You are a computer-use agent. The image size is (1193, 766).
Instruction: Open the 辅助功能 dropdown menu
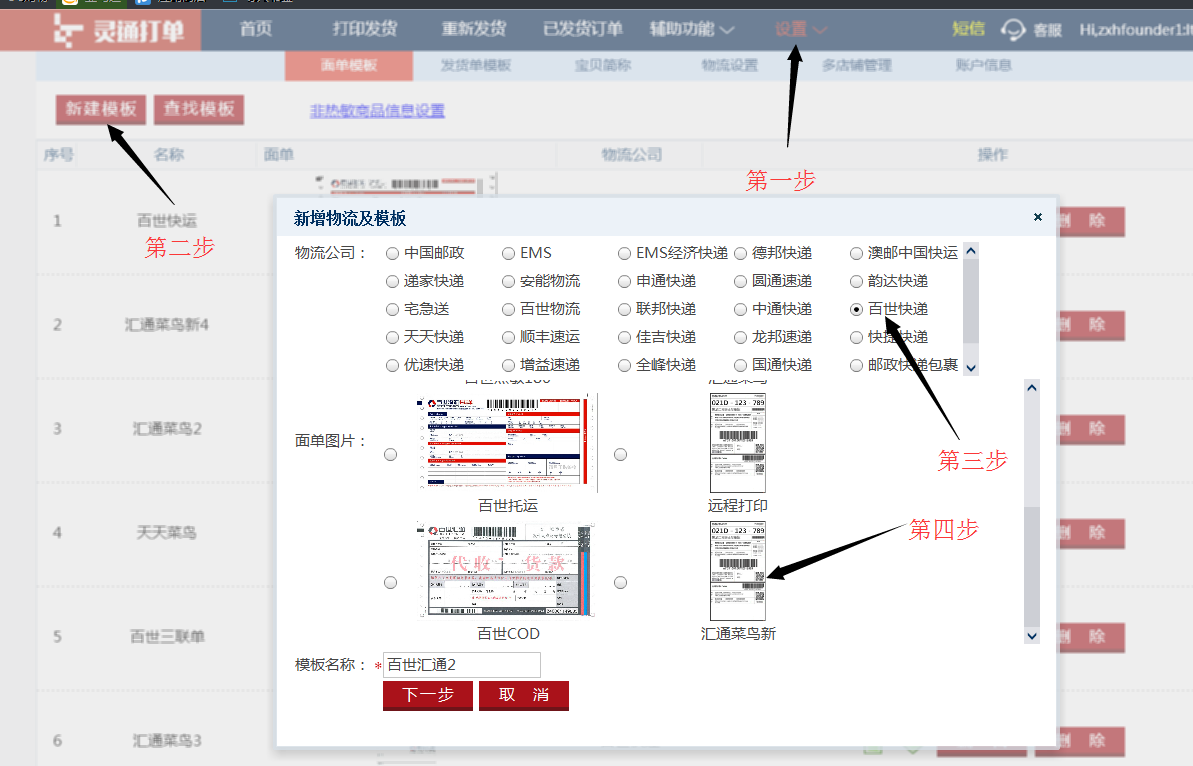click(x=692, y=30)
